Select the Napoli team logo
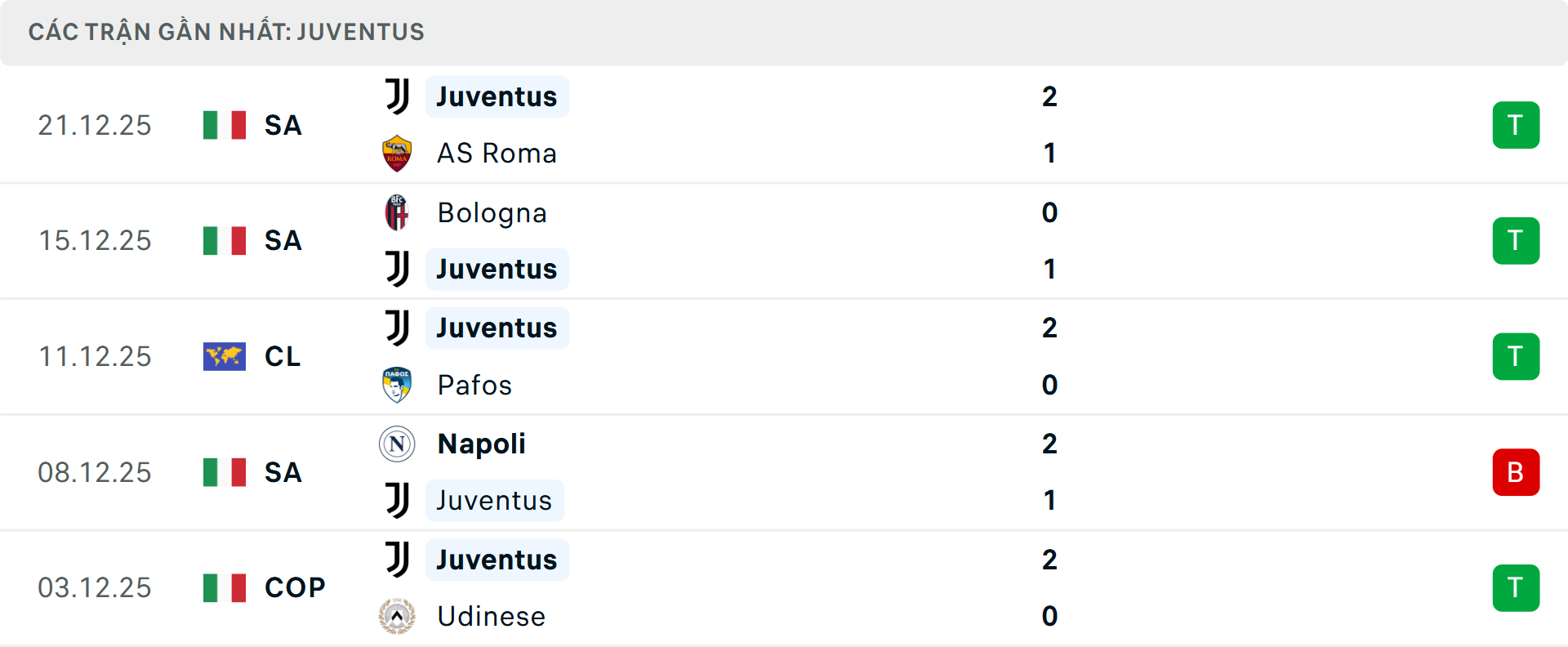 point(397,444)
